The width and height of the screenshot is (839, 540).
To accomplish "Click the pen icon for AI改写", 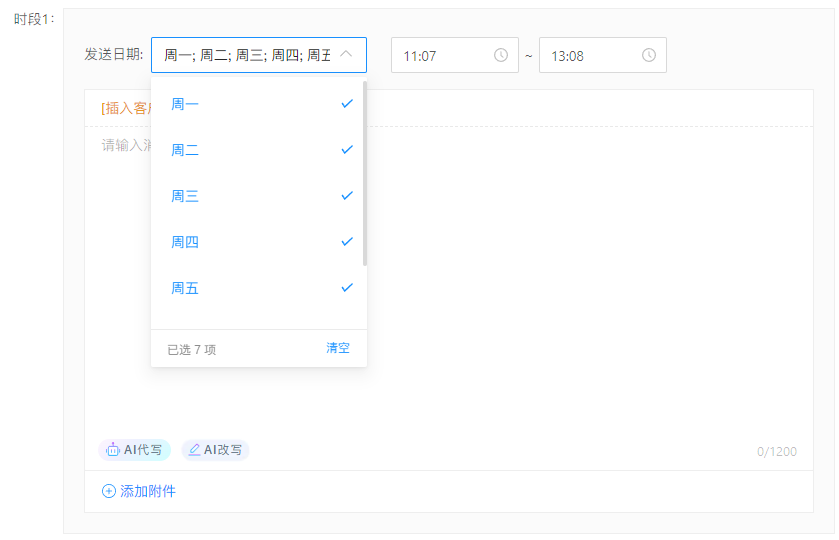I will pyautogui.click(x=194, y=450).
